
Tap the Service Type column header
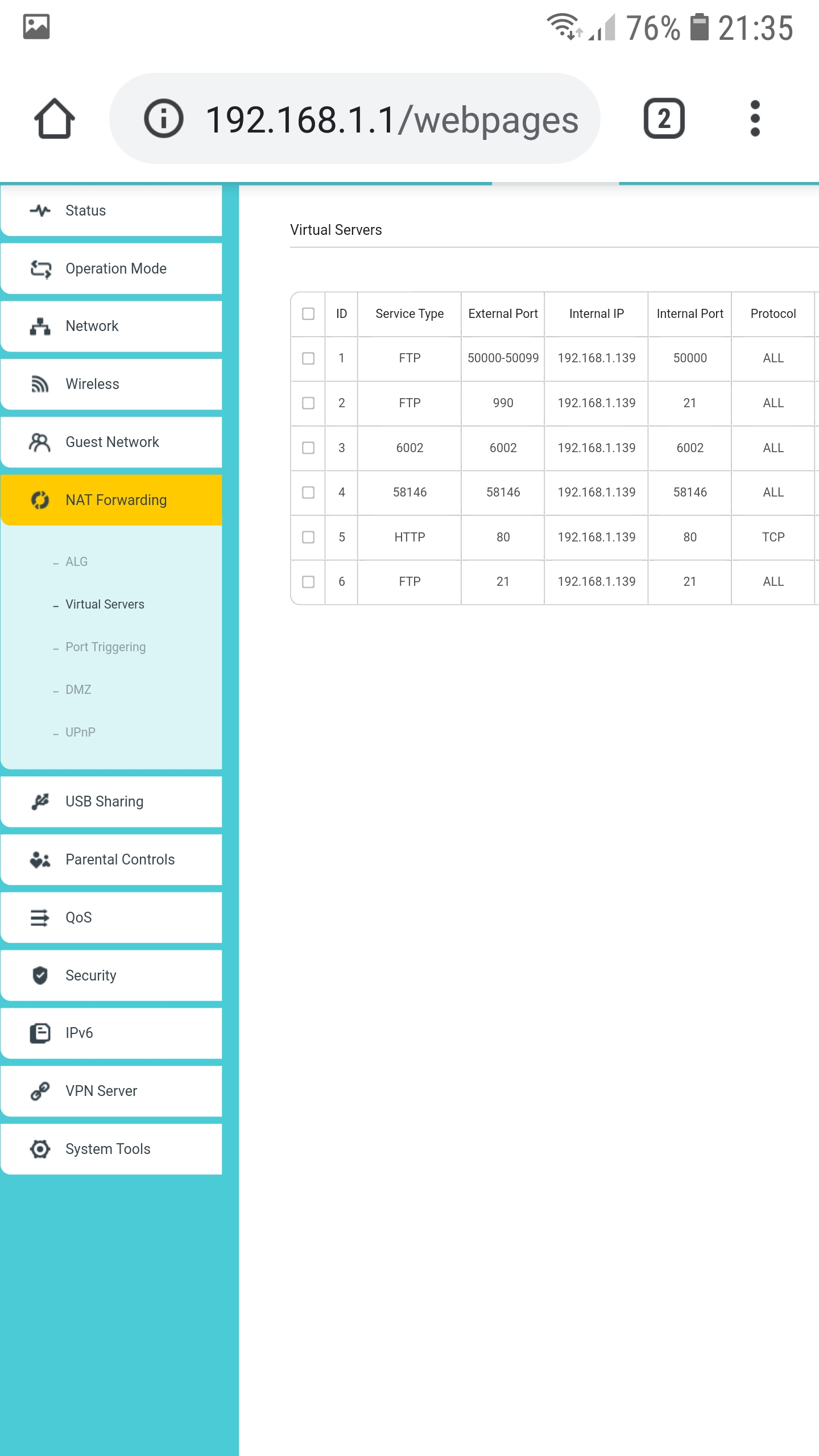pyautogui.click(x=409, y=314)
